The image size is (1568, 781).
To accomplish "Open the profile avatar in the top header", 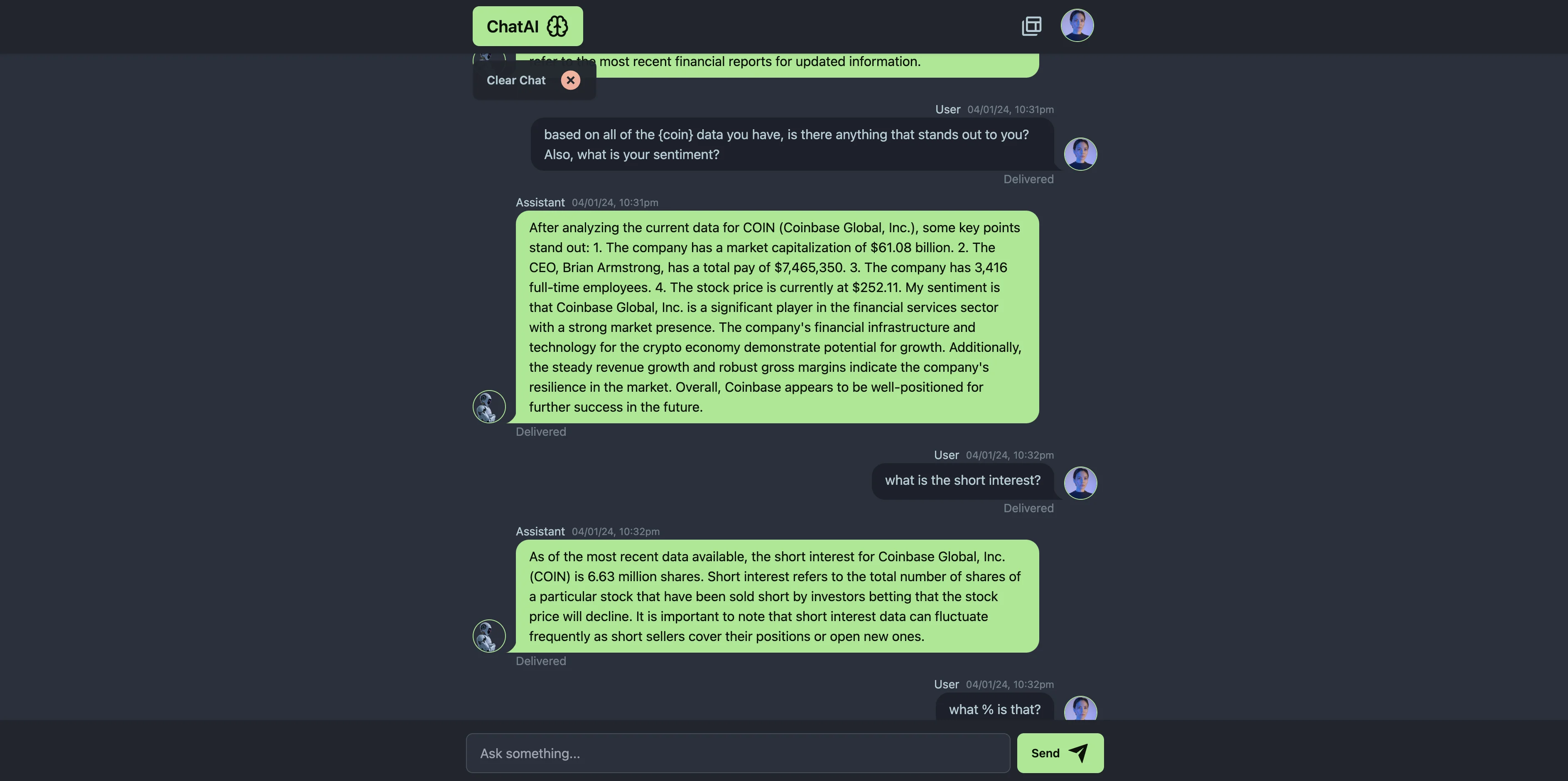I will tap(1077, 26).
